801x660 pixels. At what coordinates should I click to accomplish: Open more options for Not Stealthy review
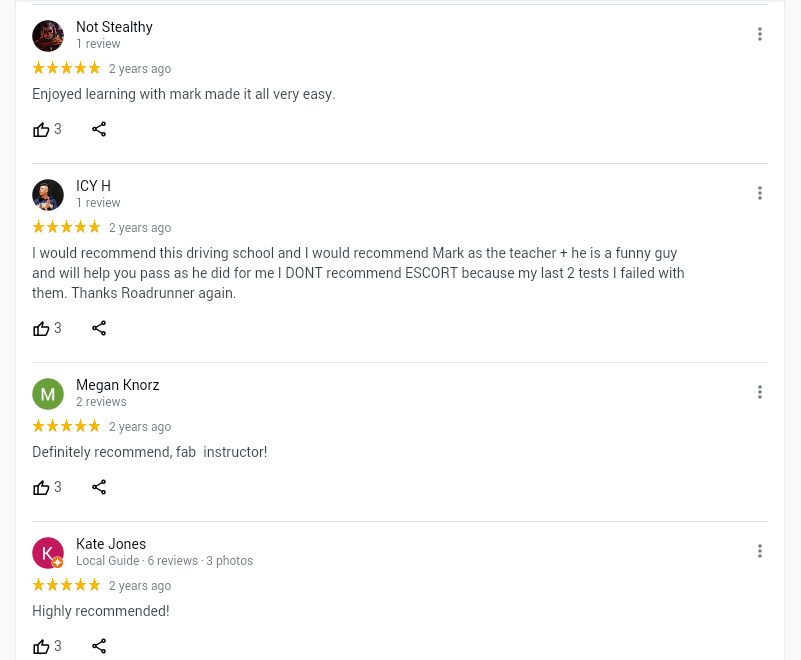click(x=760, y=34)
